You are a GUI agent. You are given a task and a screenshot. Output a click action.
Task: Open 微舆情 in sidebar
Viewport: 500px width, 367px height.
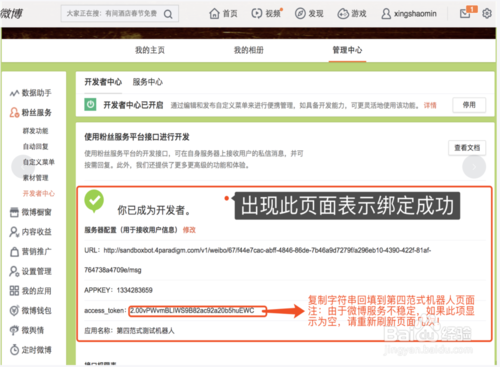[x=33, y=330]
